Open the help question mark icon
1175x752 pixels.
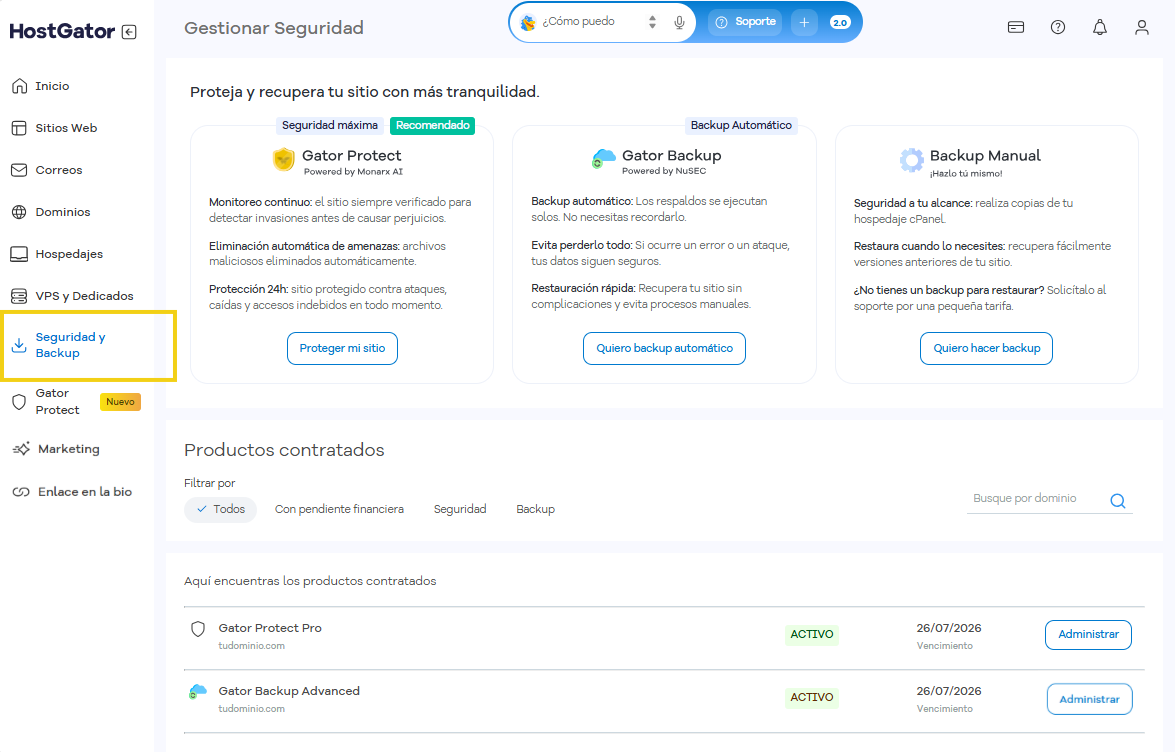pyautogui.click(x=1058, y=28)
